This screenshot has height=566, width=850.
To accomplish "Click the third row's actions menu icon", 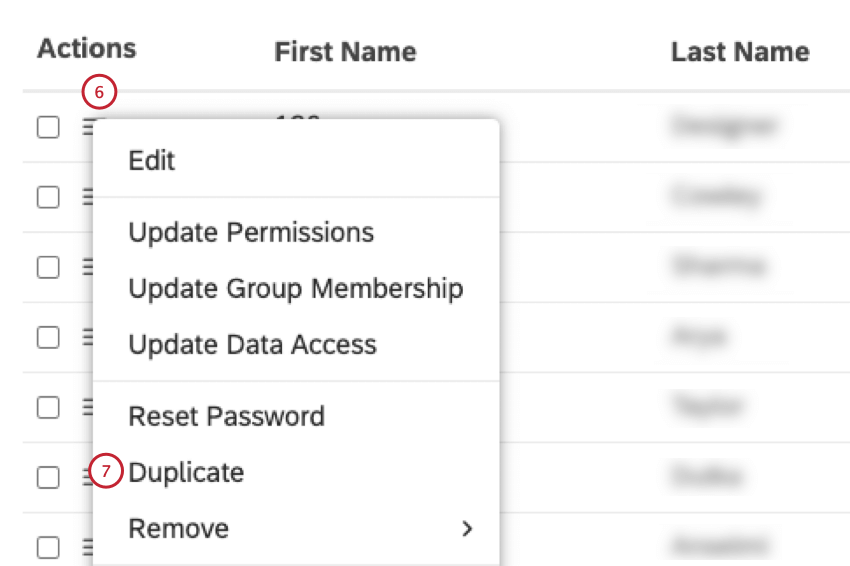I will [x=88, y=267].
